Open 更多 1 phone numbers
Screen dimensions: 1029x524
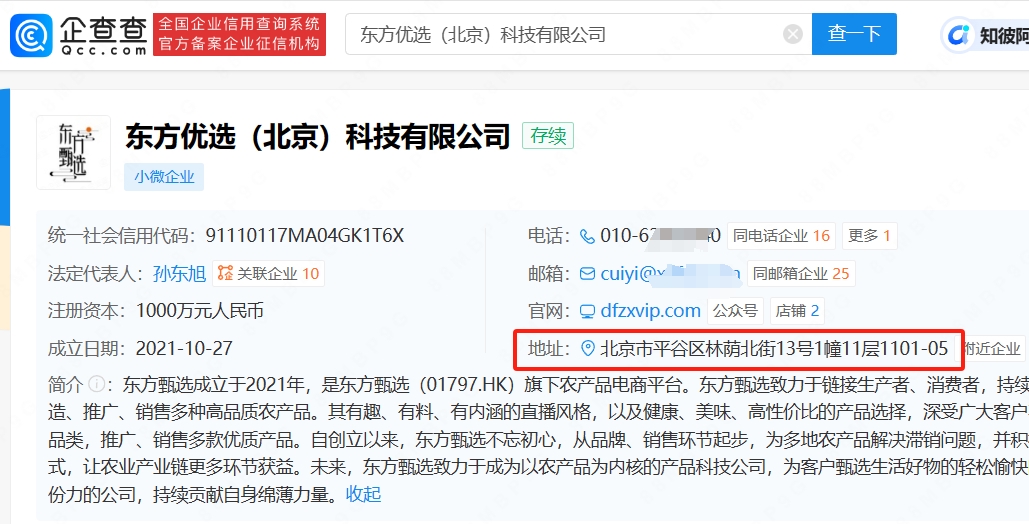coord(870,236)
